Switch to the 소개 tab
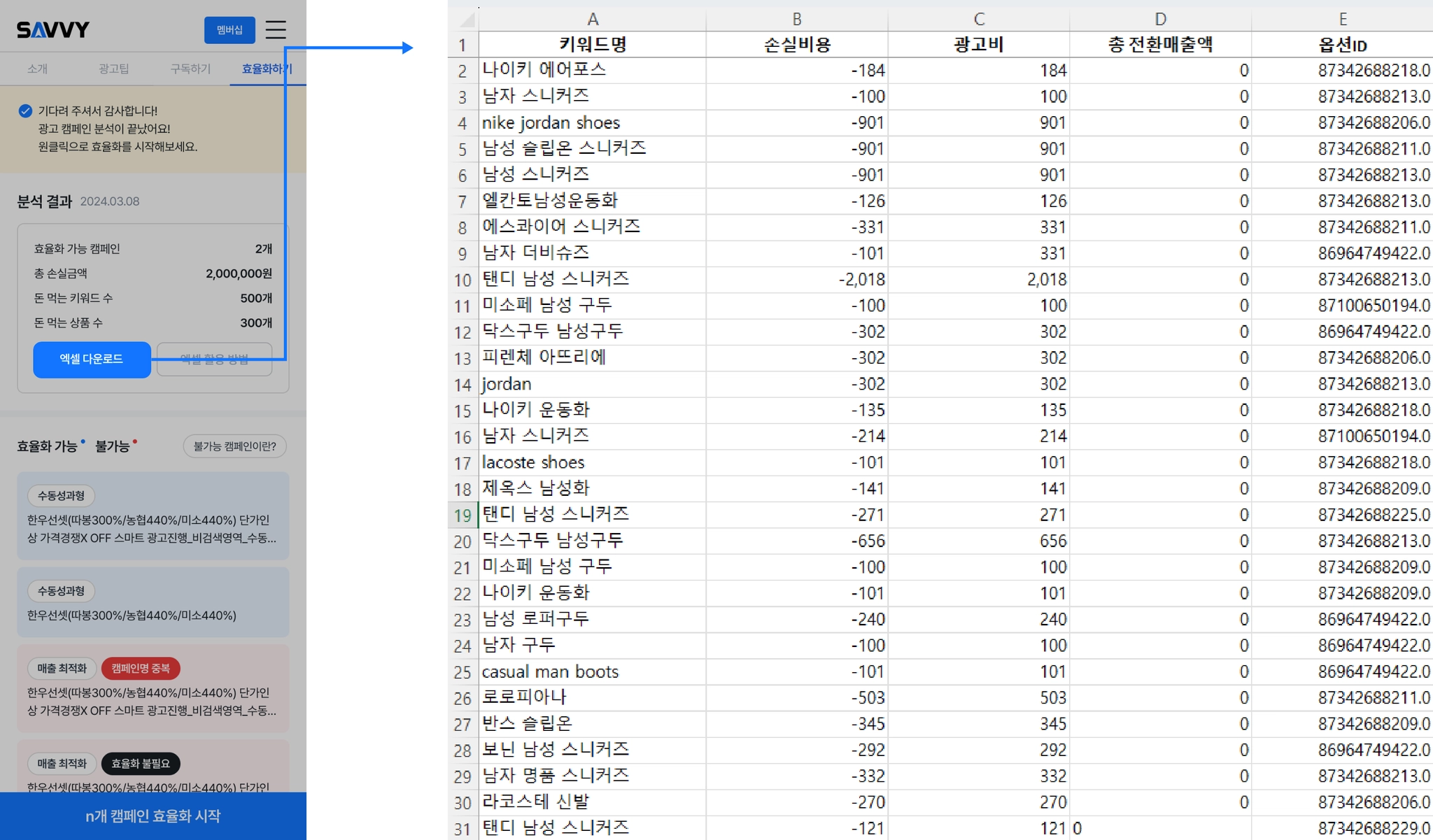 37,69
